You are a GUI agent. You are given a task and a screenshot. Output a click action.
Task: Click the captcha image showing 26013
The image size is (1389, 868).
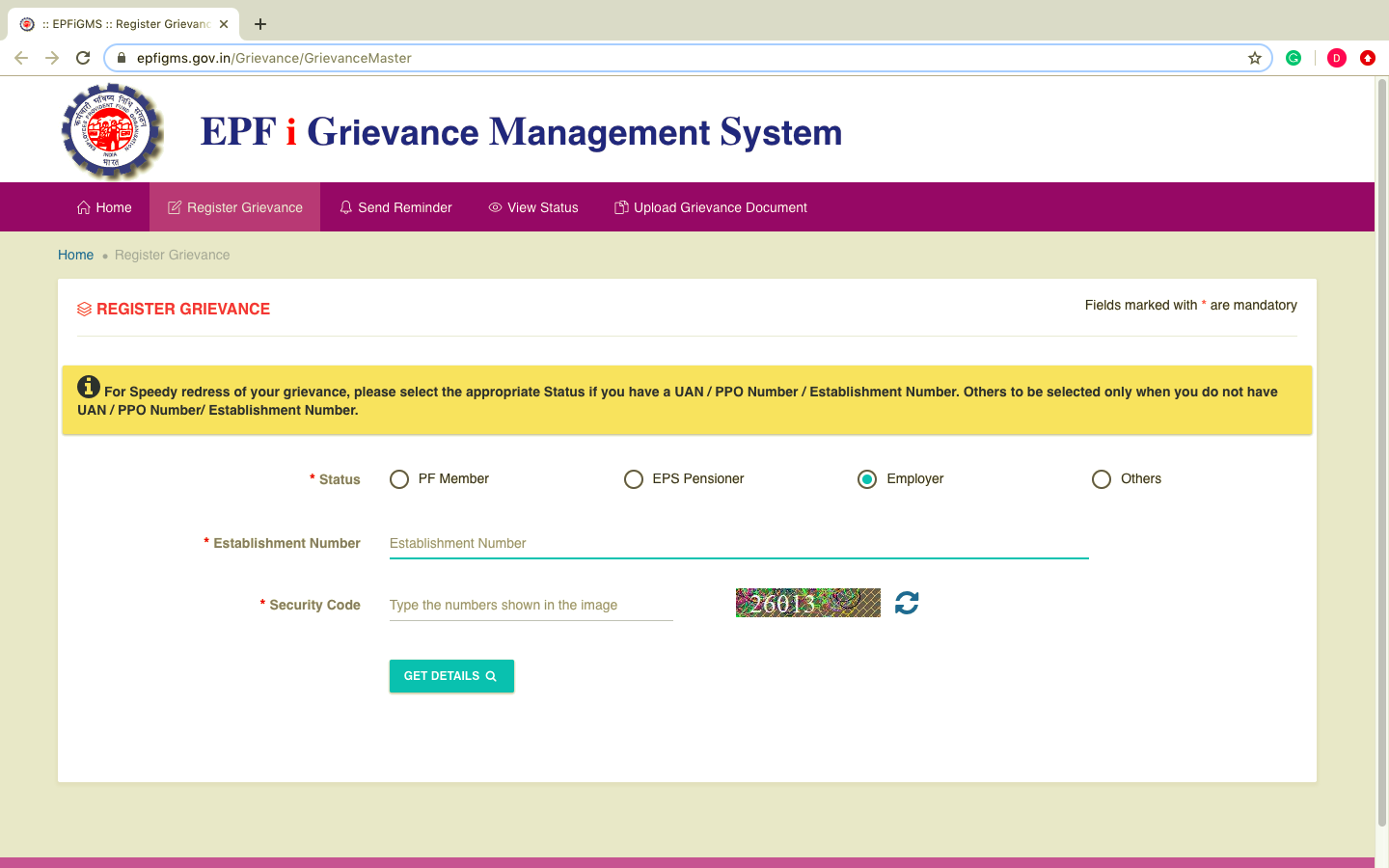click(x=808, y=603)
